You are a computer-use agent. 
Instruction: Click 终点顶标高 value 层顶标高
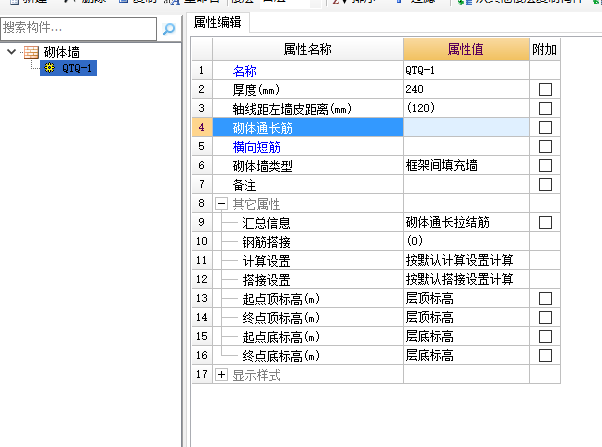click(x=466, y=317)
